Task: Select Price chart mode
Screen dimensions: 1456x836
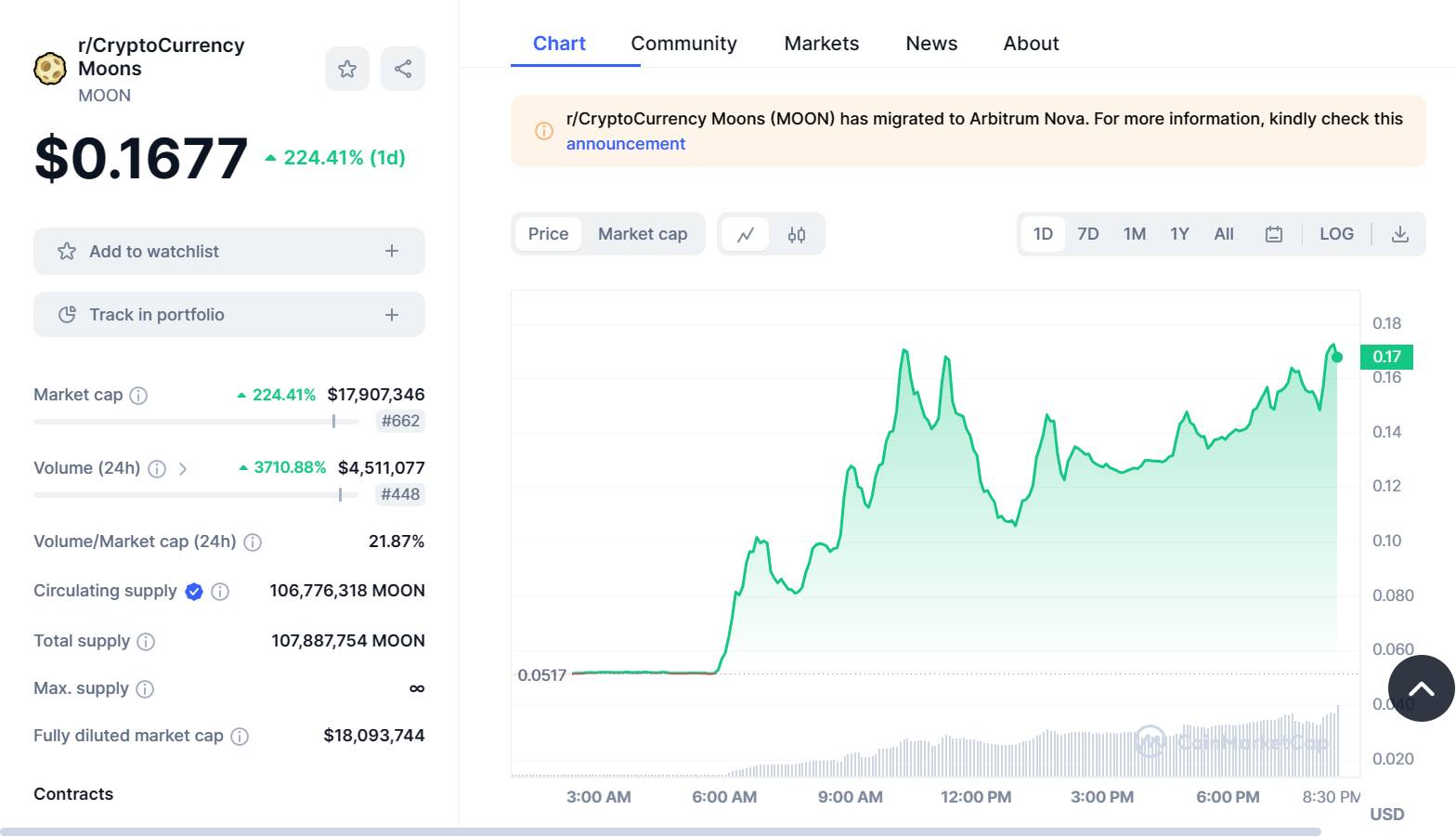Action: coord(548,234)
